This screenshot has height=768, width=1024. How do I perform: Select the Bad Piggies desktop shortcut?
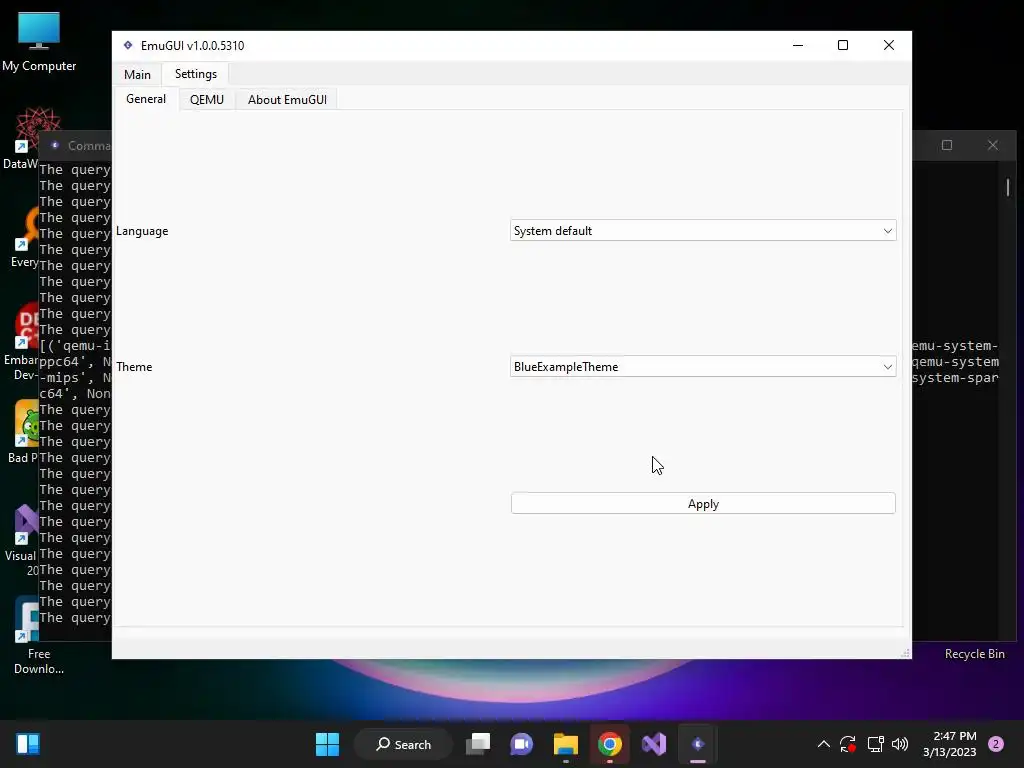coord(24,431)
